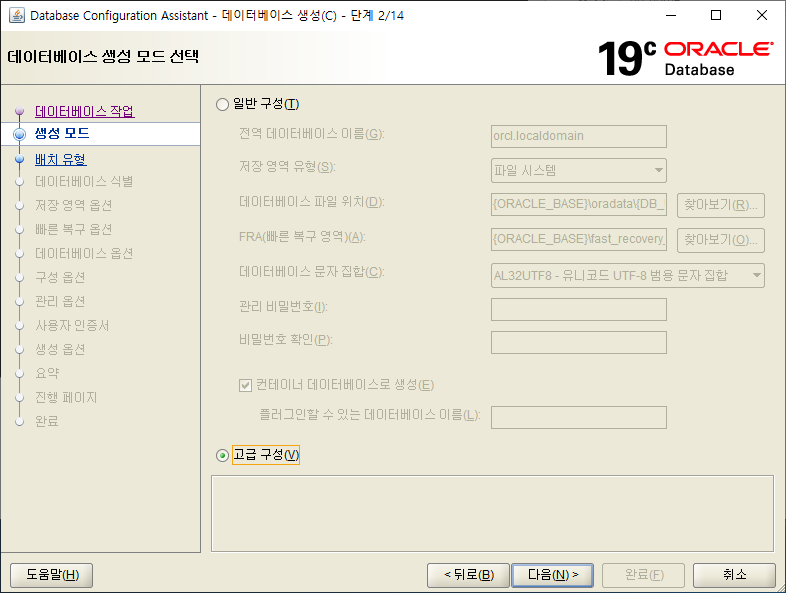Open the 데이터베이스 문자 집합 dropdown
This screenshot has height=593, width=786.
(x=628, y=275)
